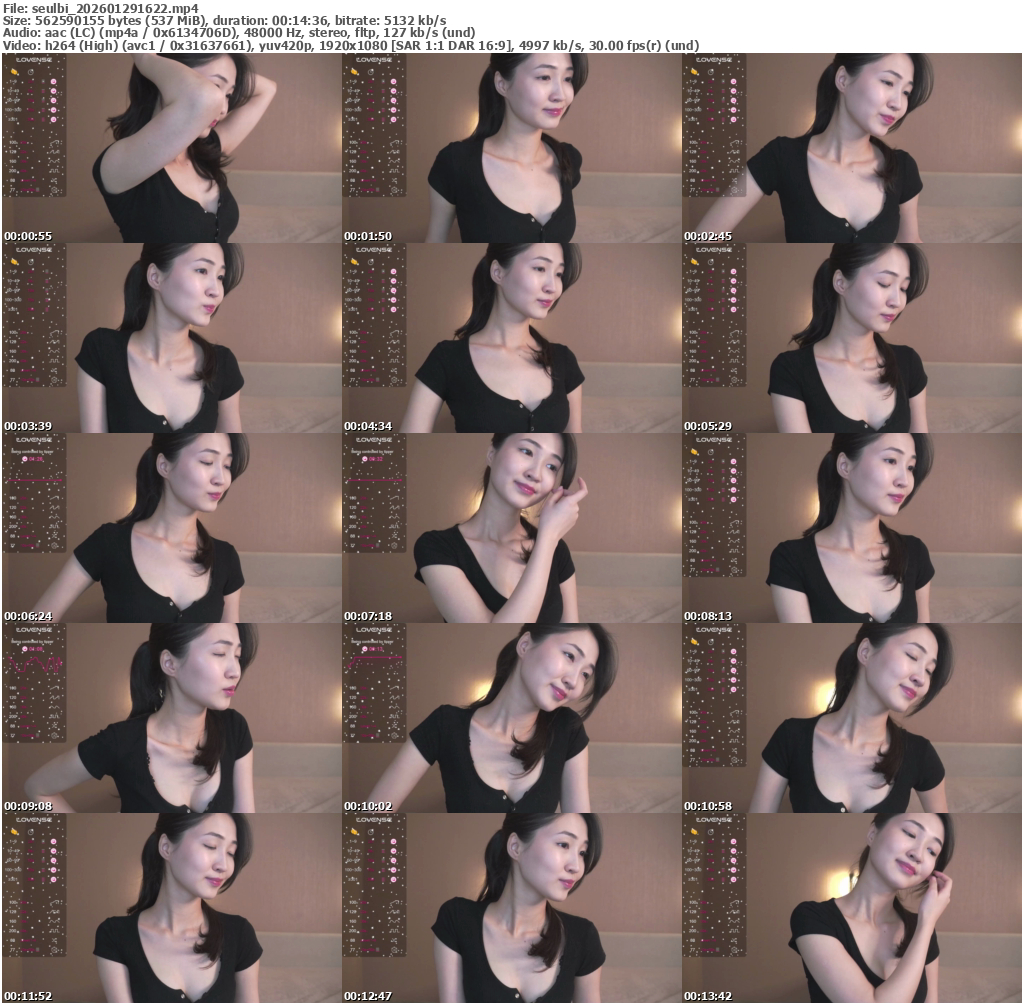Viewport: 1024px width, 1003px height.
Task: Open the thumbnail frame at 00:00:55
Action: click(172, 148)
